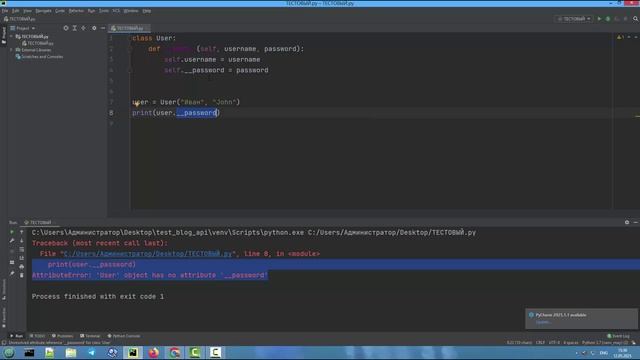Hide the Project panel with minus icon
Screen dimensions: 640x360
pyautogui.click(x=103, y=28)
